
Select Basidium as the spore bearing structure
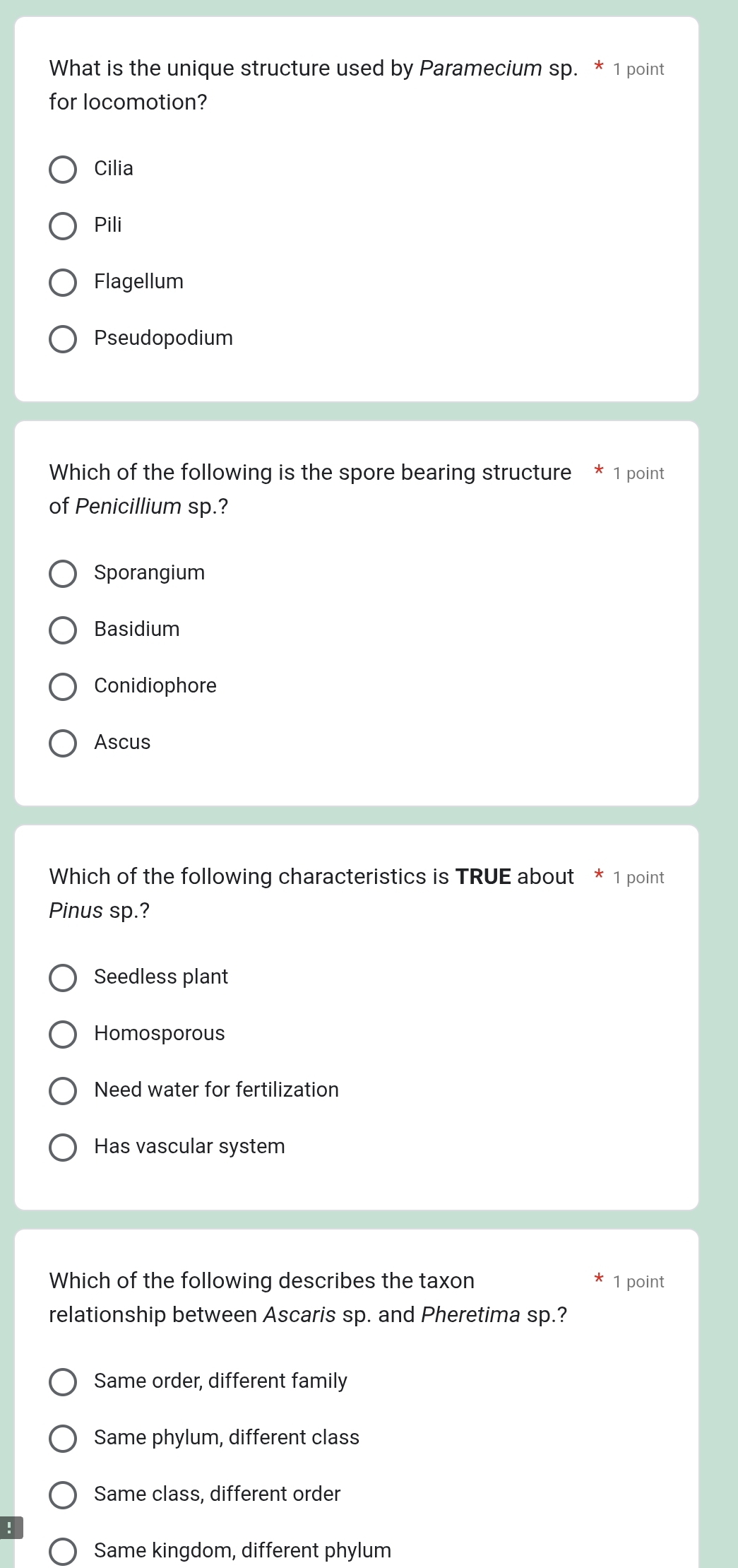64,630
